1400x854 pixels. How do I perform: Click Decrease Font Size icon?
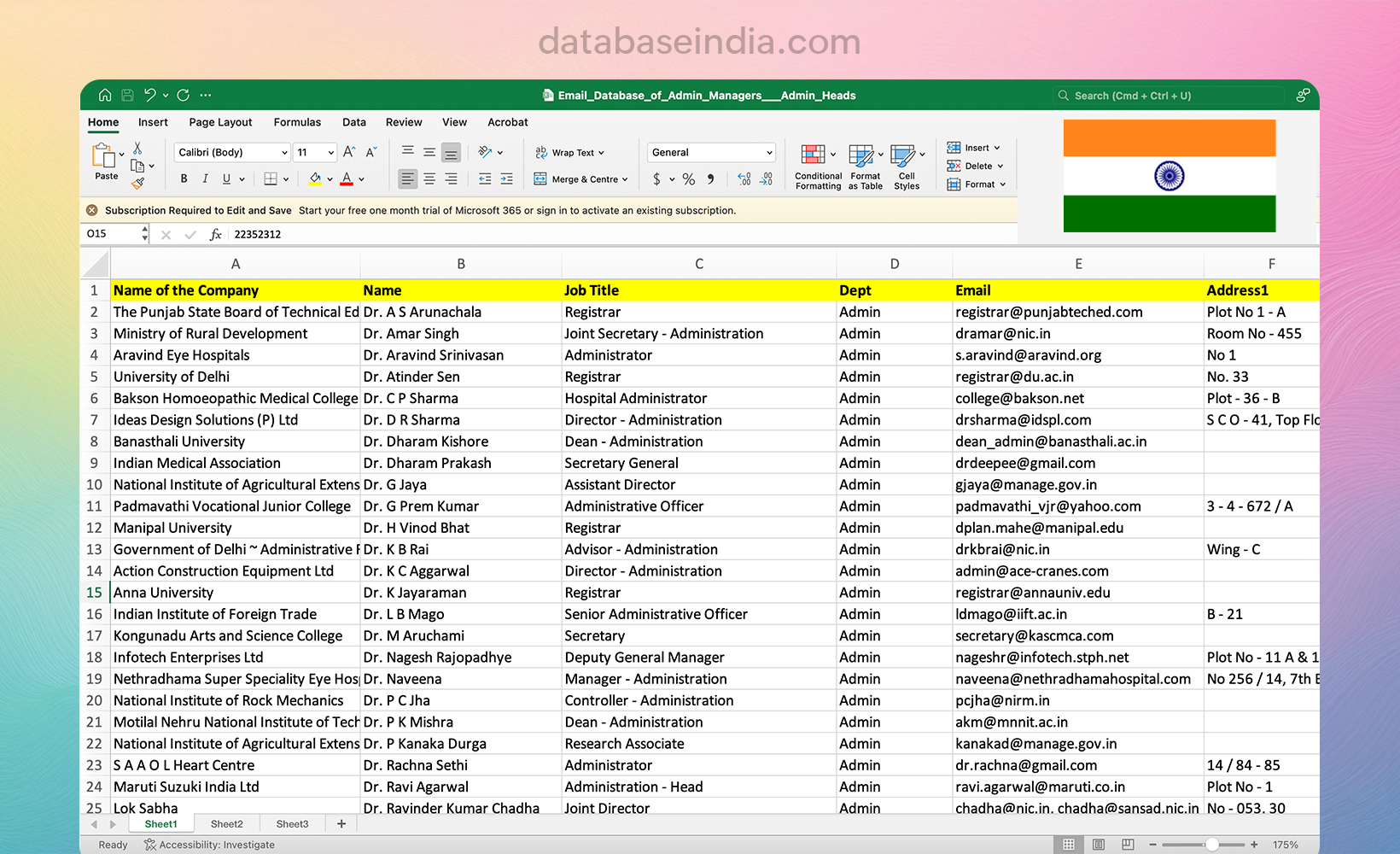point(370,152)
